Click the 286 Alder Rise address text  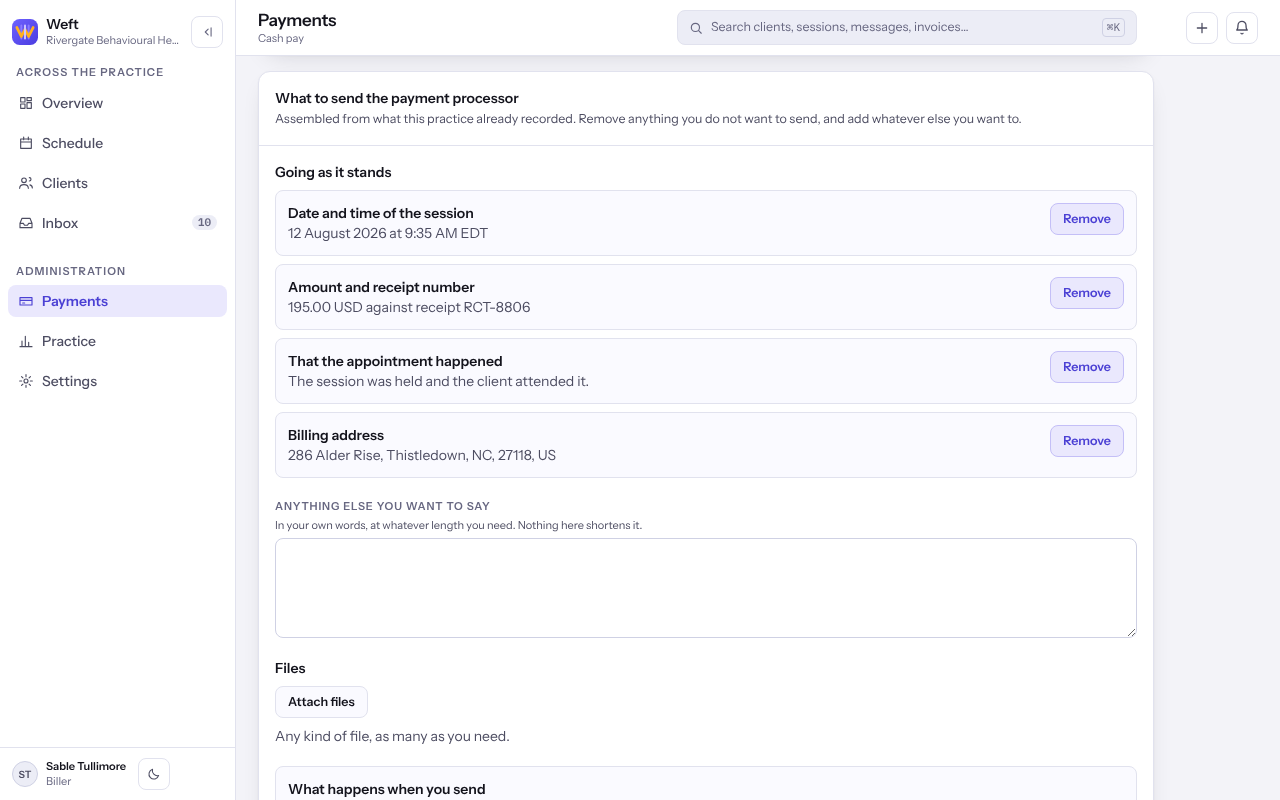pos(422,455)
